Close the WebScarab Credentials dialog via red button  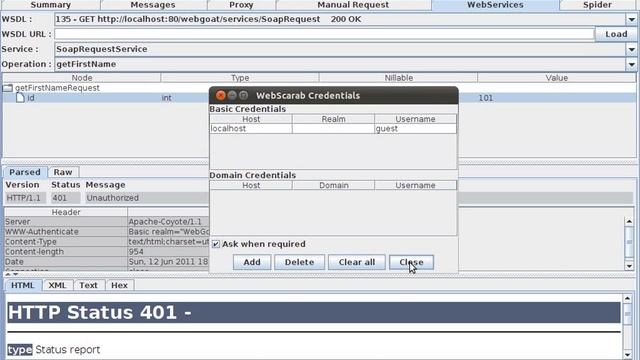click(220, 95)
